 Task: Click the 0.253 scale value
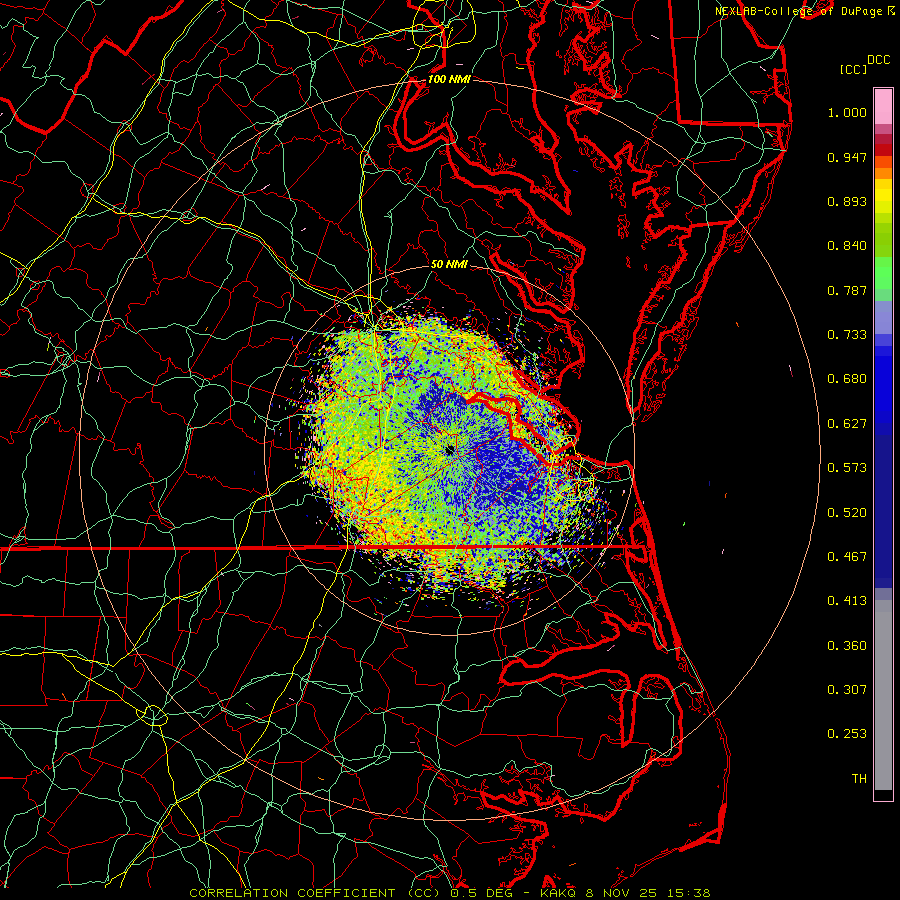(x=847, y=734)
